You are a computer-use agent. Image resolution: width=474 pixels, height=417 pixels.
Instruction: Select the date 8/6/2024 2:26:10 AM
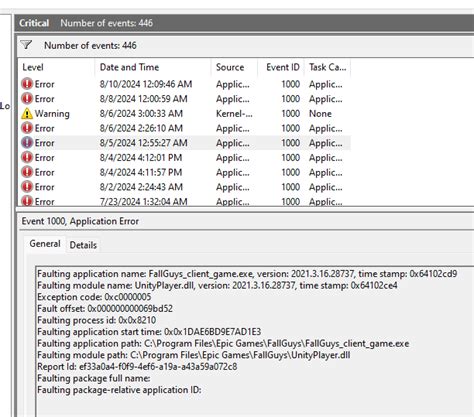141,128
